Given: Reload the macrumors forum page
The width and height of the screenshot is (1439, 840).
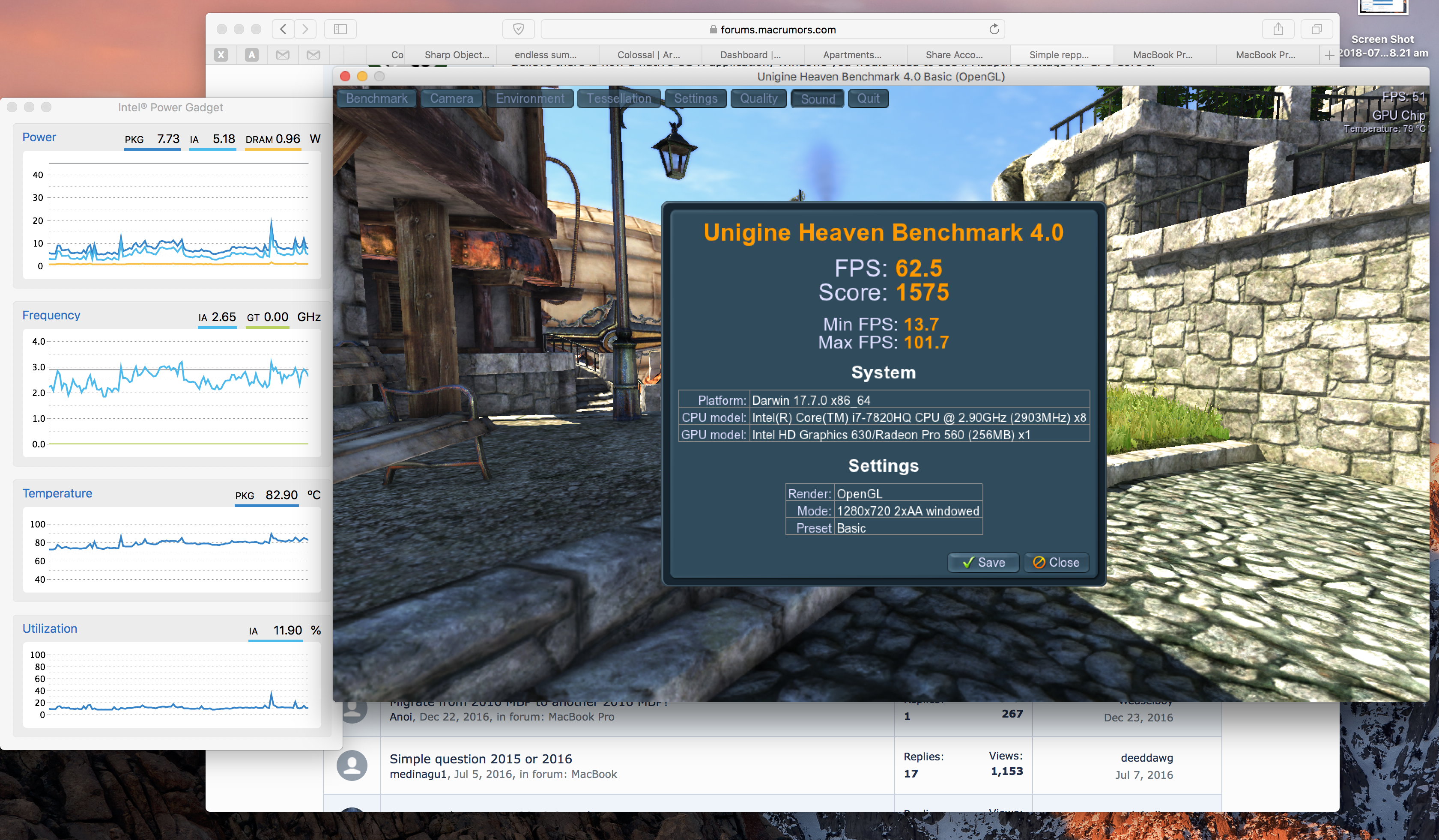Looking at the screenshot, I should coord(994,29).
